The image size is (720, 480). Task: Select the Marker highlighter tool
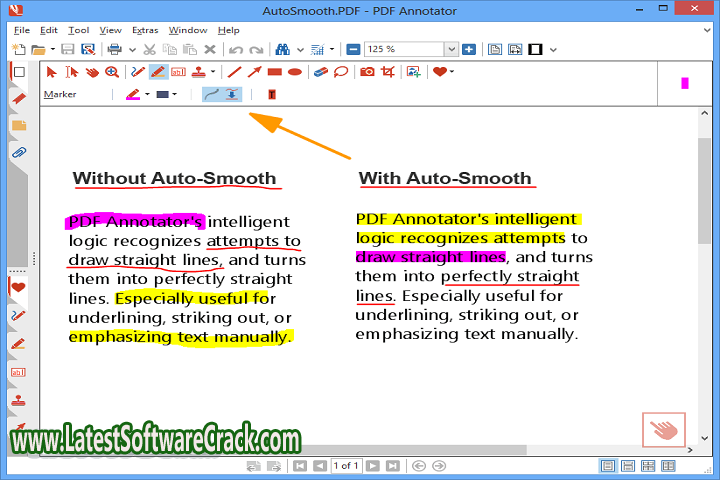coord(158,72)
